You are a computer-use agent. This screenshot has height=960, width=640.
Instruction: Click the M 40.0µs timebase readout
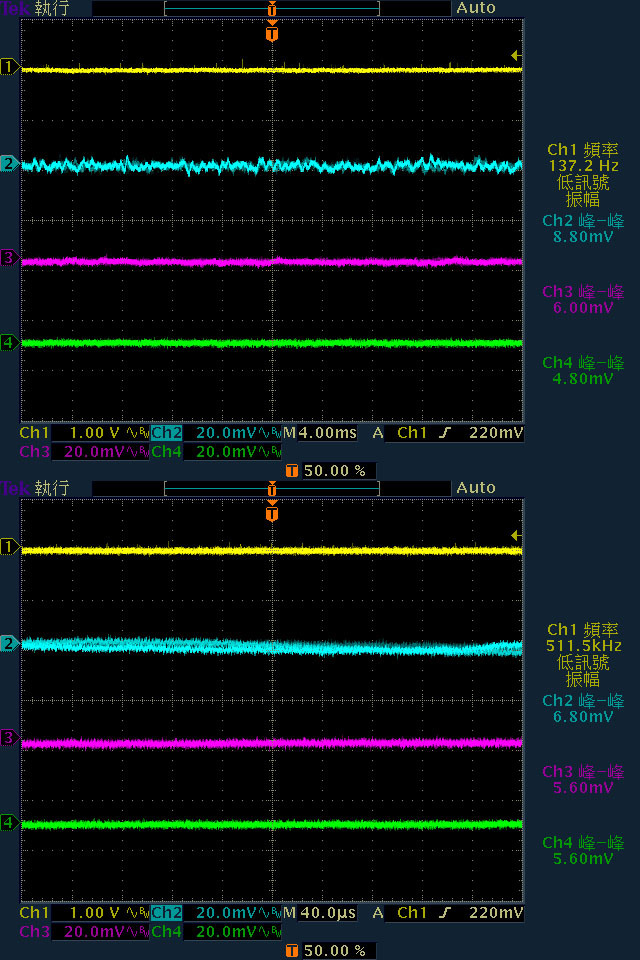pos(320,913)
